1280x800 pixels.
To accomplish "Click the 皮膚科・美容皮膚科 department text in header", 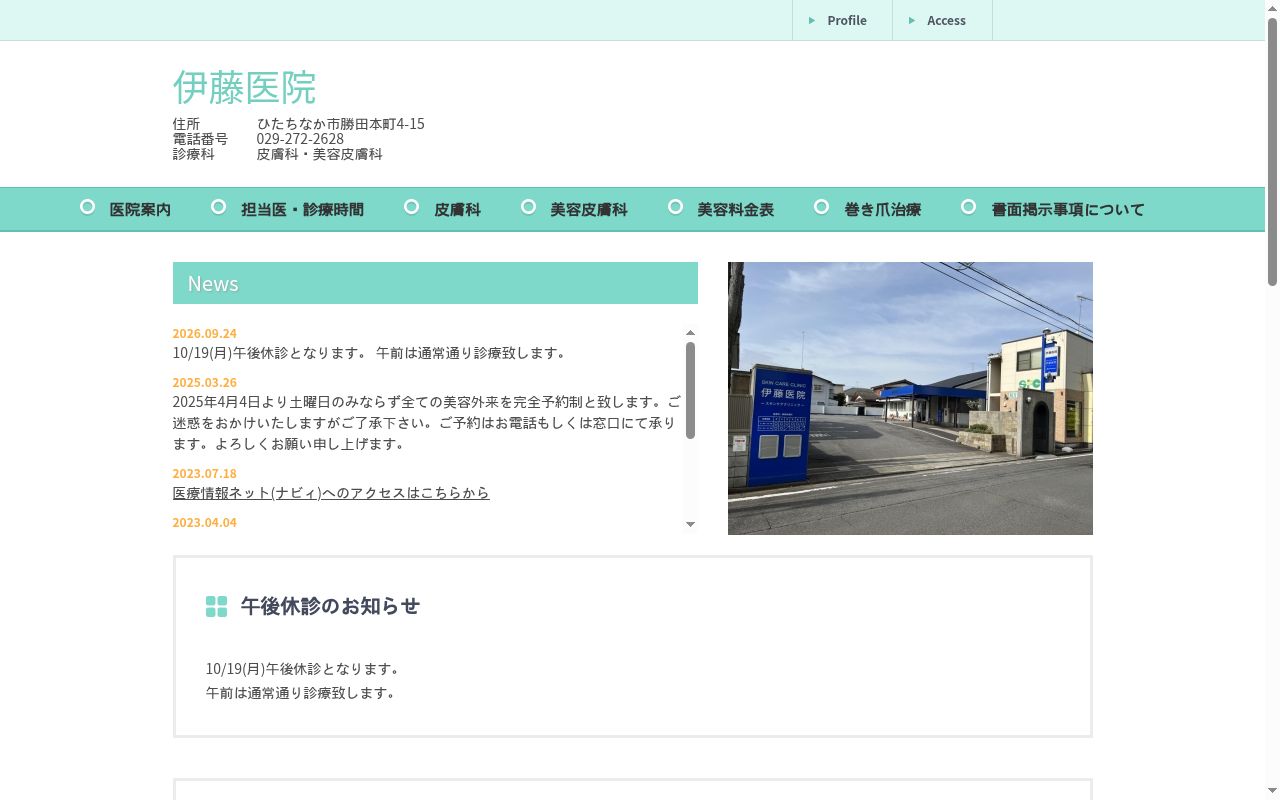I will click(x=320, y=154).
